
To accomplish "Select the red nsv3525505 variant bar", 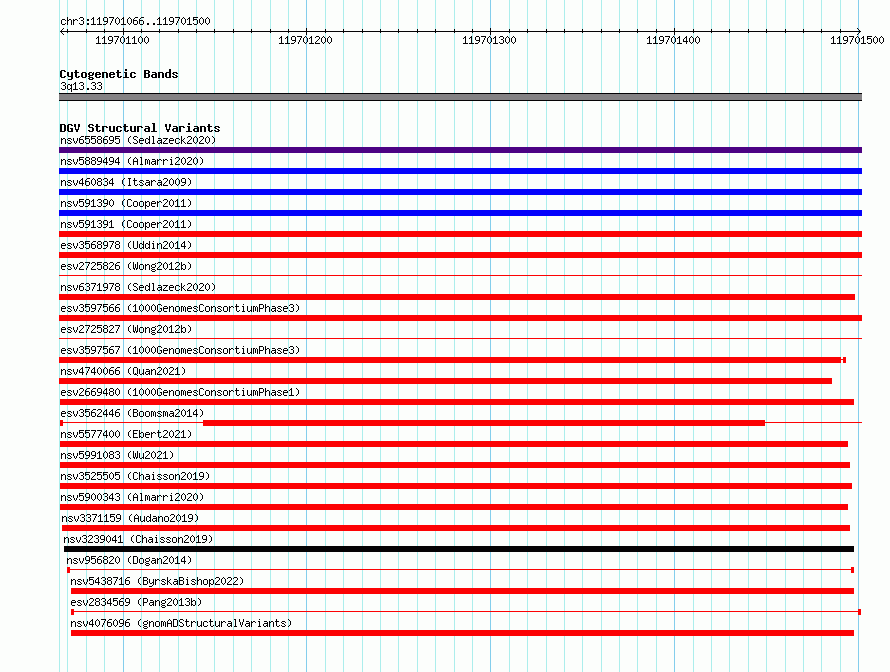I will pos(455,486).
